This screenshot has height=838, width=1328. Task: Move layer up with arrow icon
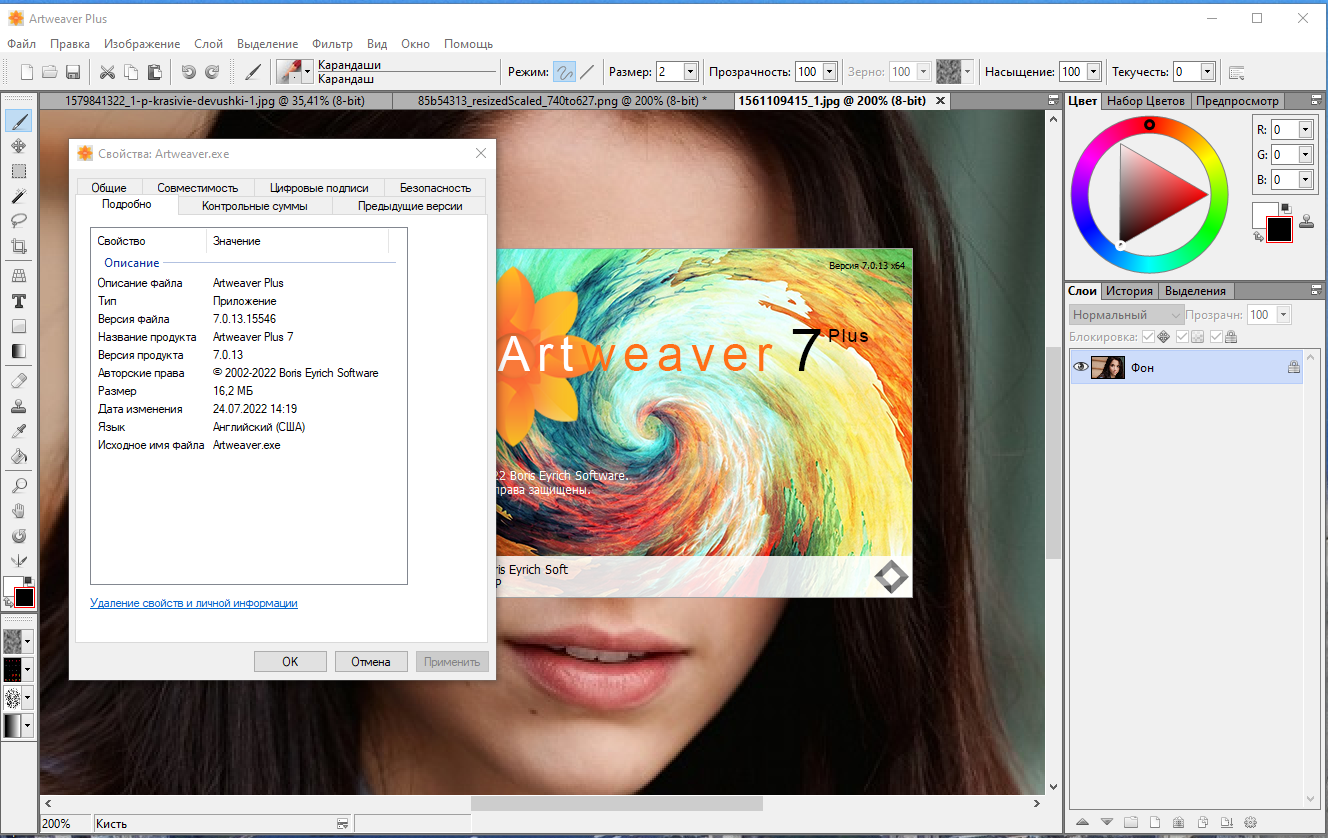[x=1082, y=822]
